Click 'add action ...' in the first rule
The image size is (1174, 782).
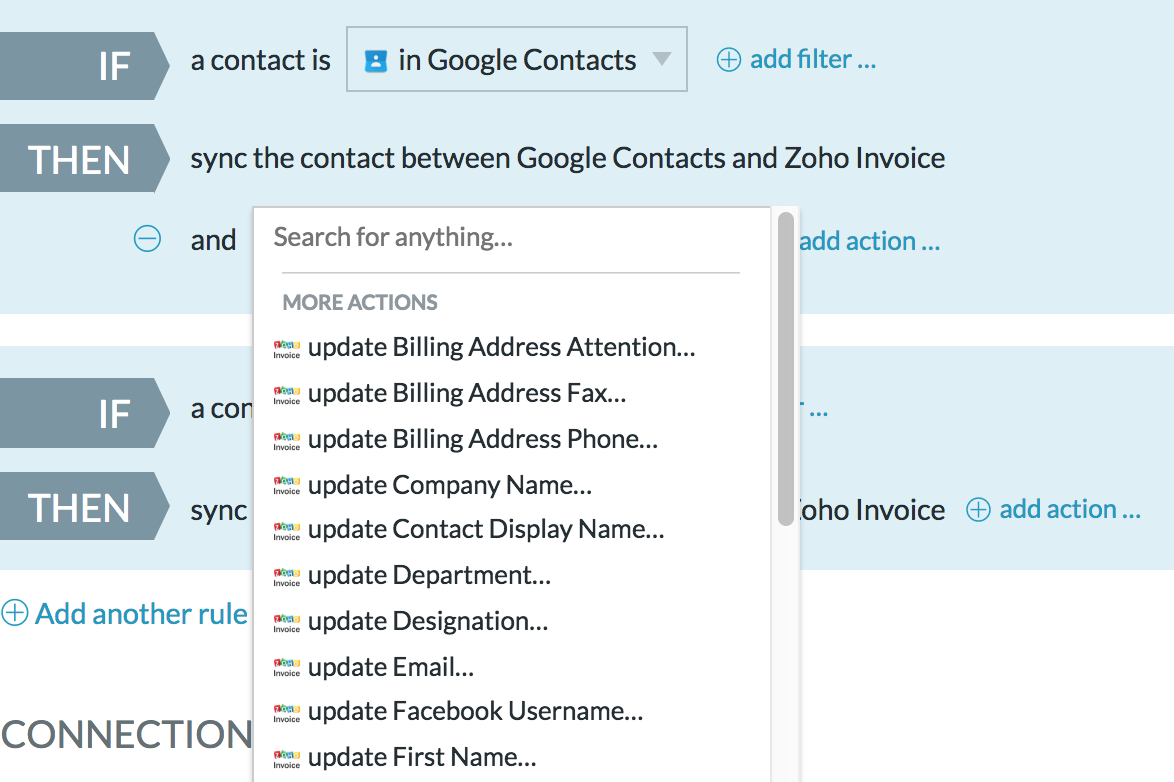(x=869, y=241)
